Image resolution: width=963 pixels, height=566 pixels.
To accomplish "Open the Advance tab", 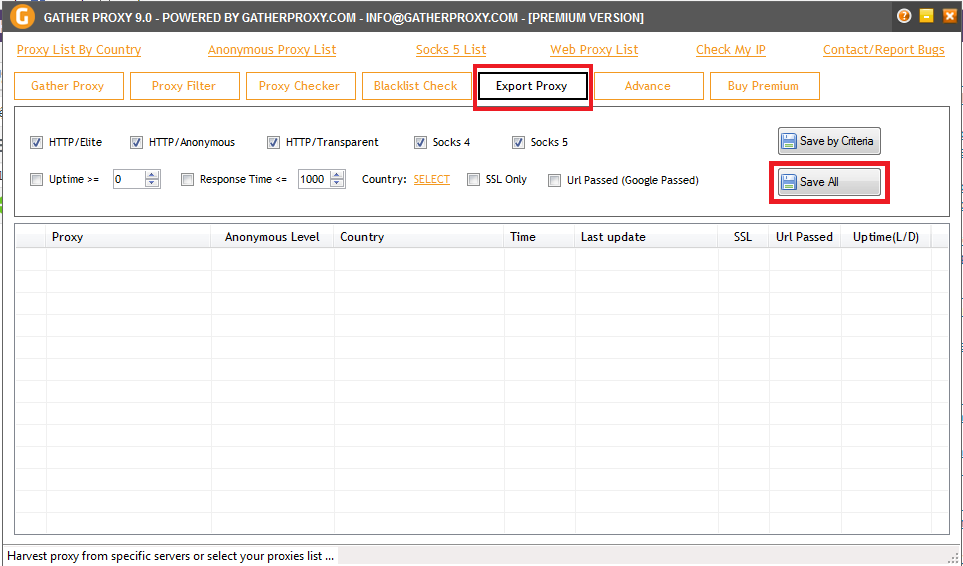I will 649,86.
